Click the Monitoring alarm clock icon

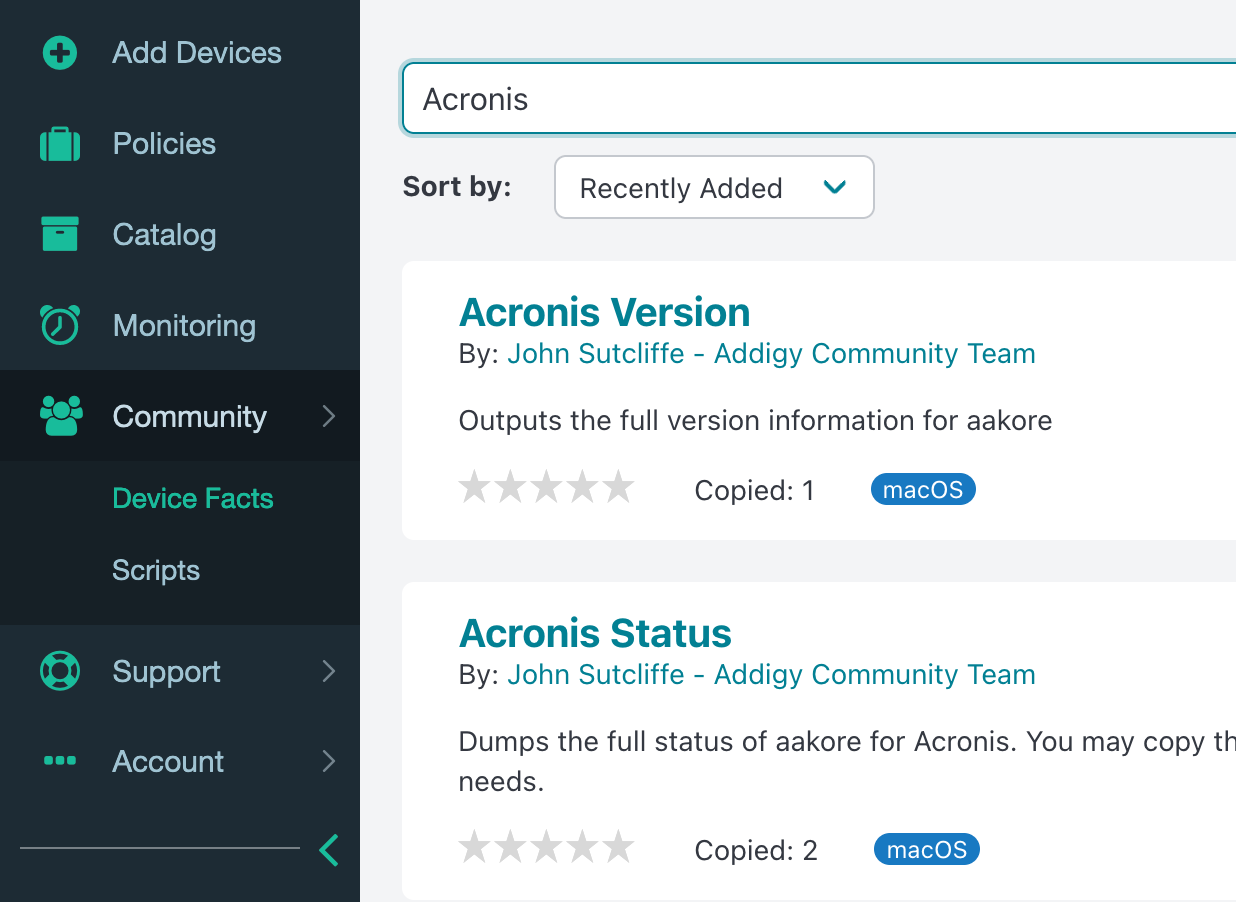(60, 325)
